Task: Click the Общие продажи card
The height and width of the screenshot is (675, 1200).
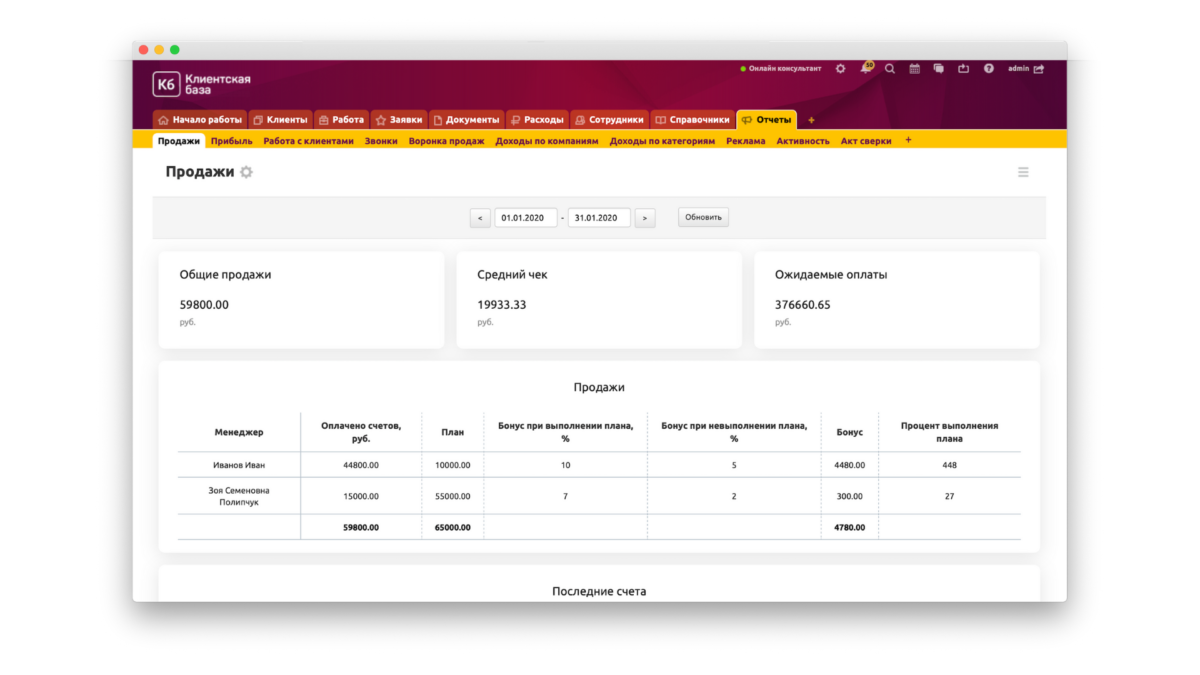Action: pyautogui.click(x=301, y=300)
